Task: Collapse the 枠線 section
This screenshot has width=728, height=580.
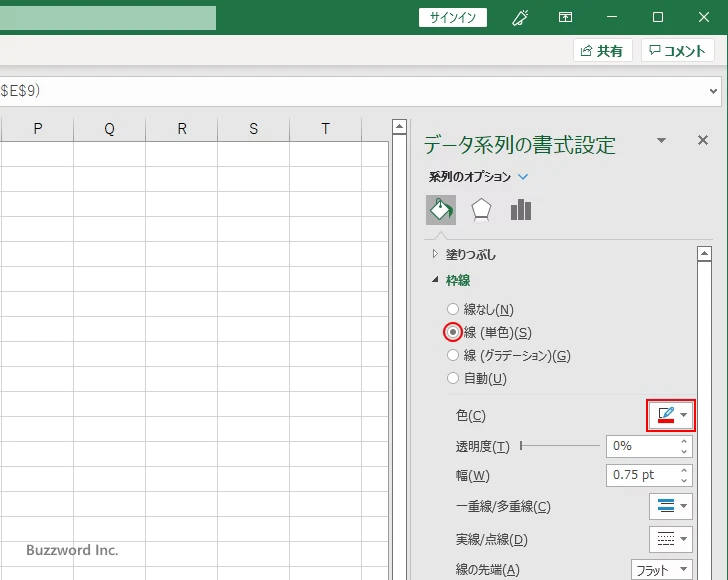Action: 435,280
